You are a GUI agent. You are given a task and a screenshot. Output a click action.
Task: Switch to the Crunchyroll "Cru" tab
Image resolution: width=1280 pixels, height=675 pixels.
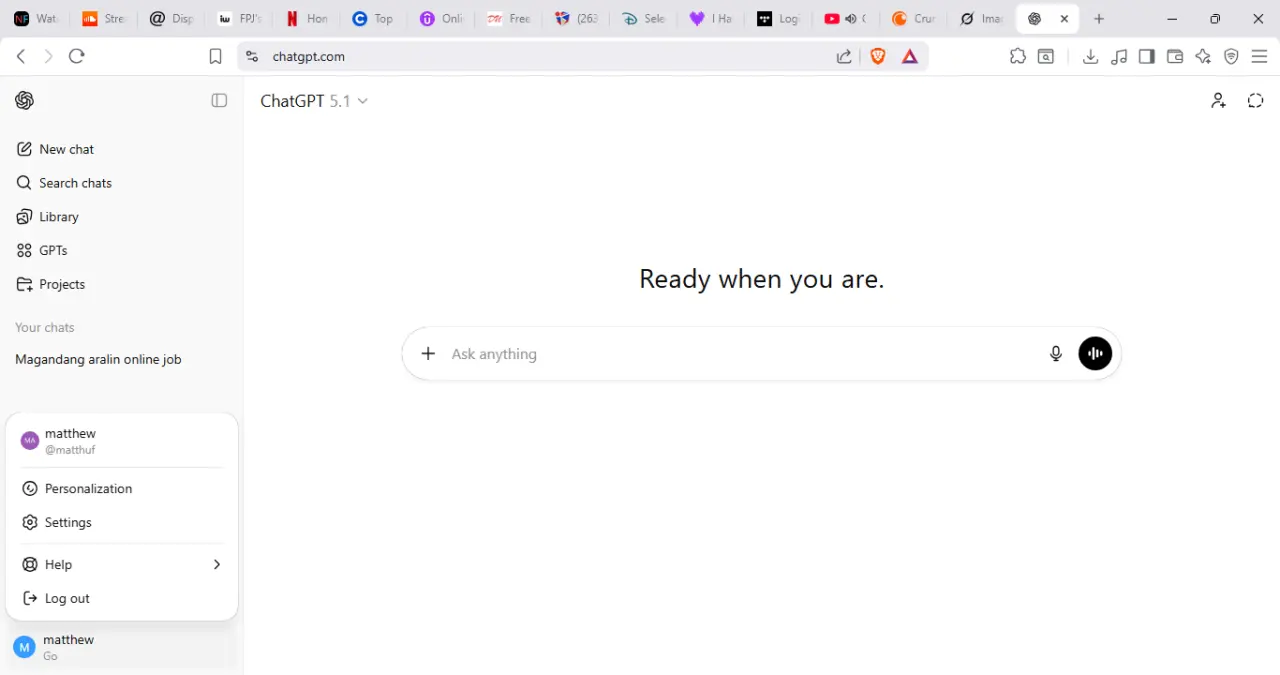pyautogui.click(x=913, y=19)
